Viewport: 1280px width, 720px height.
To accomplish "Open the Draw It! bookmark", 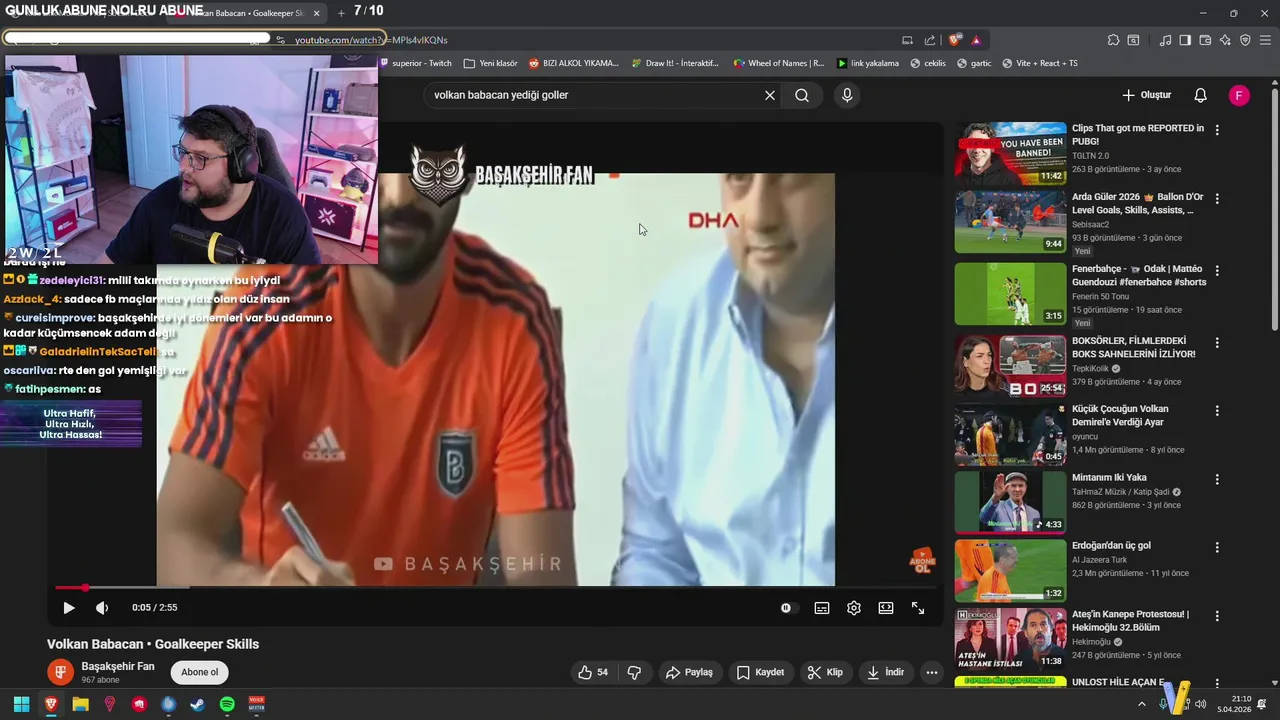I will coord(675,63).
